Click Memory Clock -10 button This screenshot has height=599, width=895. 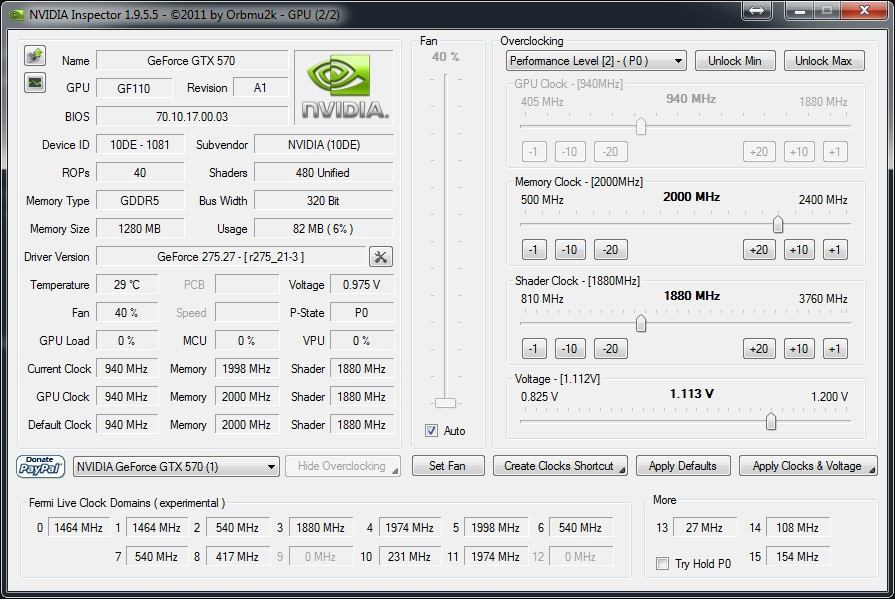(x=570, y=250)
